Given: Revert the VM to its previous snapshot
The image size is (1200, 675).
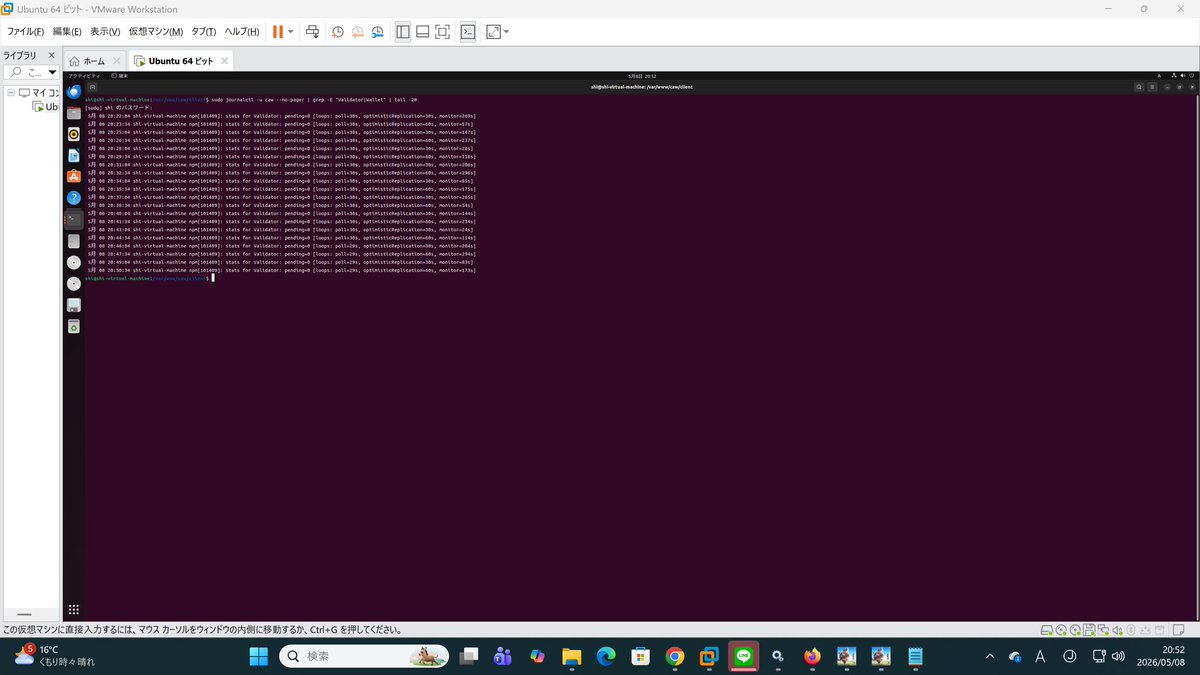Looking at the screenshot, I should coord(357,32).
